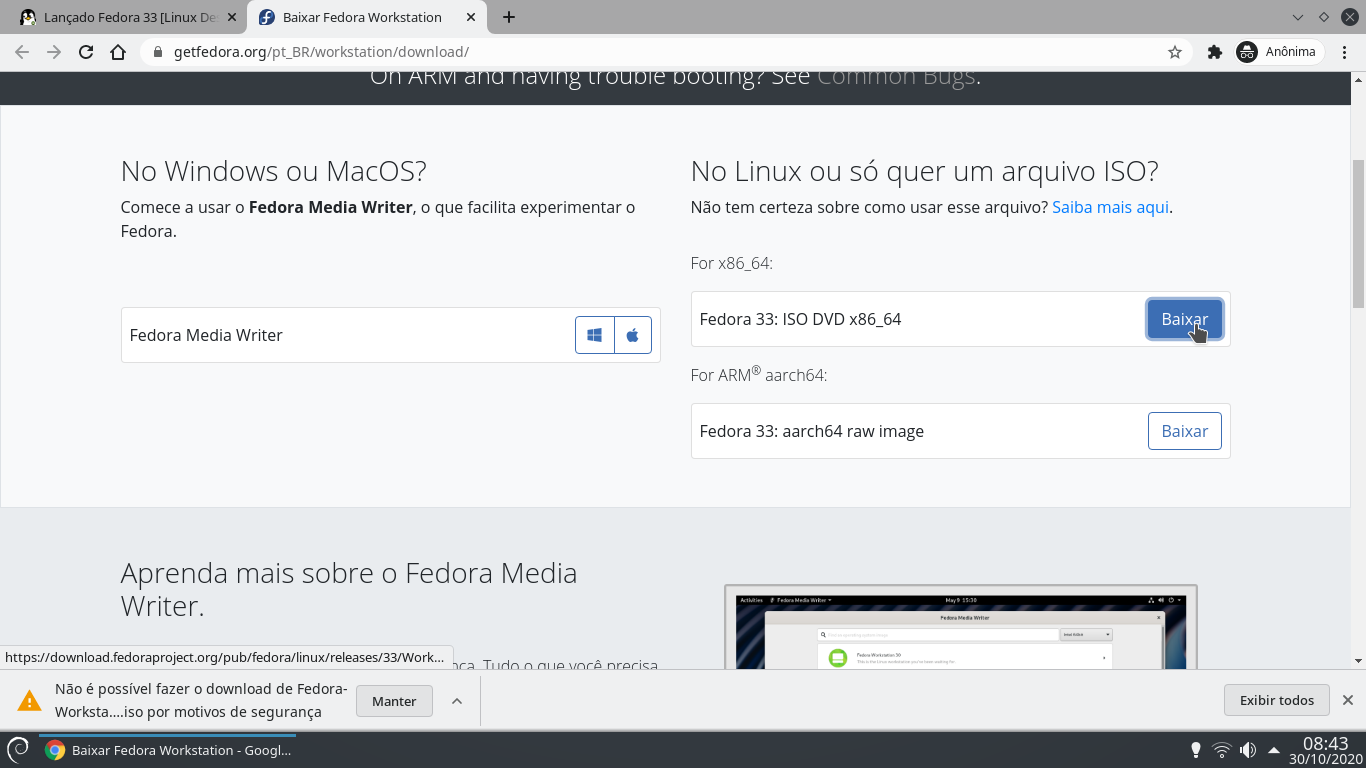Screen dimensions: 1366x768
Task: Open the Extensions puzzle icon
Action: coord(1215,52)
